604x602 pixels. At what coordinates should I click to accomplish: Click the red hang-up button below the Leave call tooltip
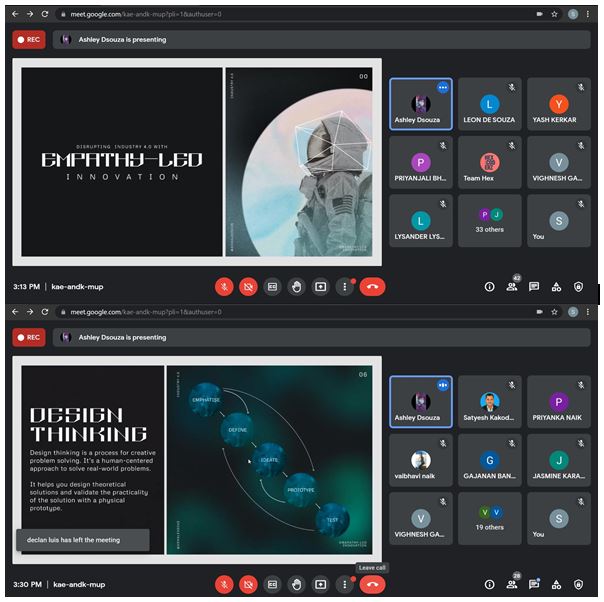372,585
